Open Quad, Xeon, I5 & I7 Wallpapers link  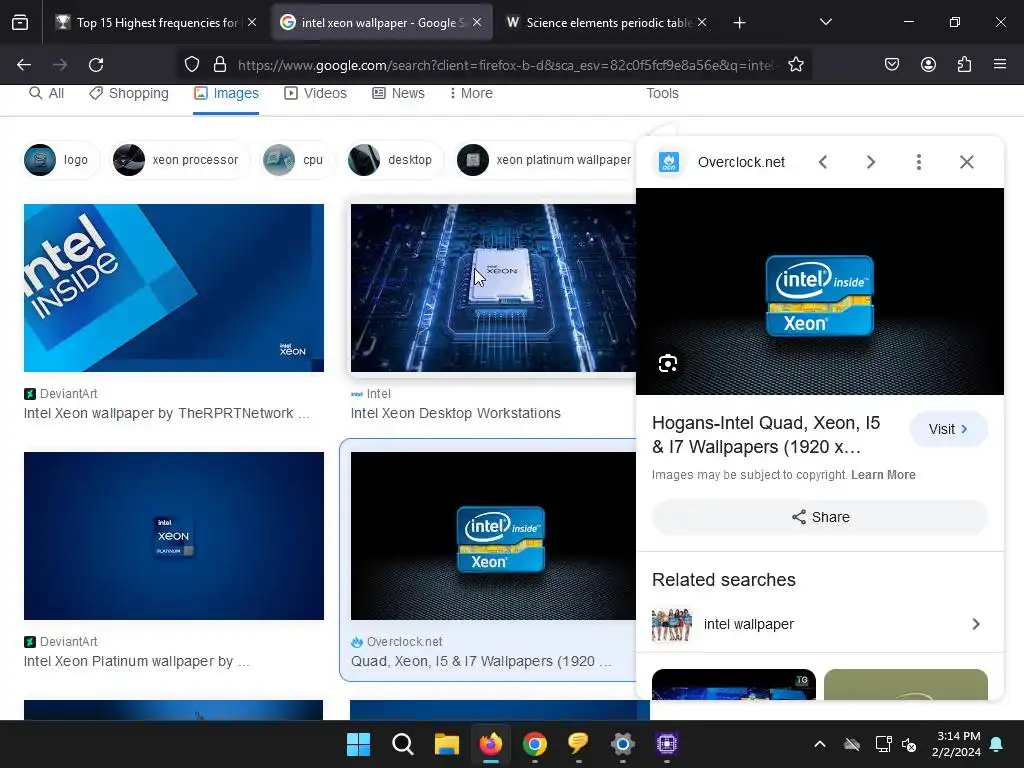pos(481,662)
